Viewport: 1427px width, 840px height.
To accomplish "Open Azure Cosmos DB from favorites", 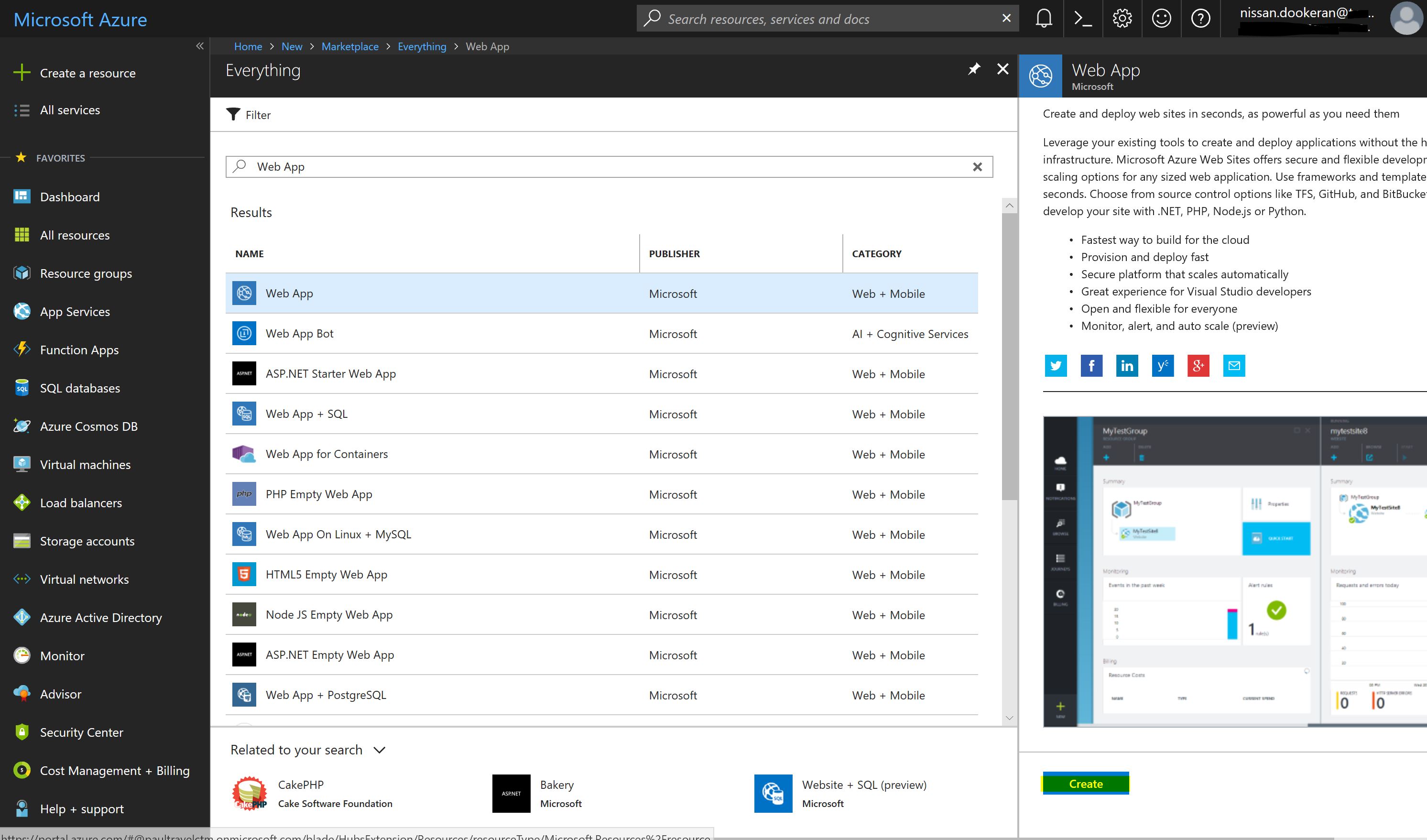I will point(88,426).
